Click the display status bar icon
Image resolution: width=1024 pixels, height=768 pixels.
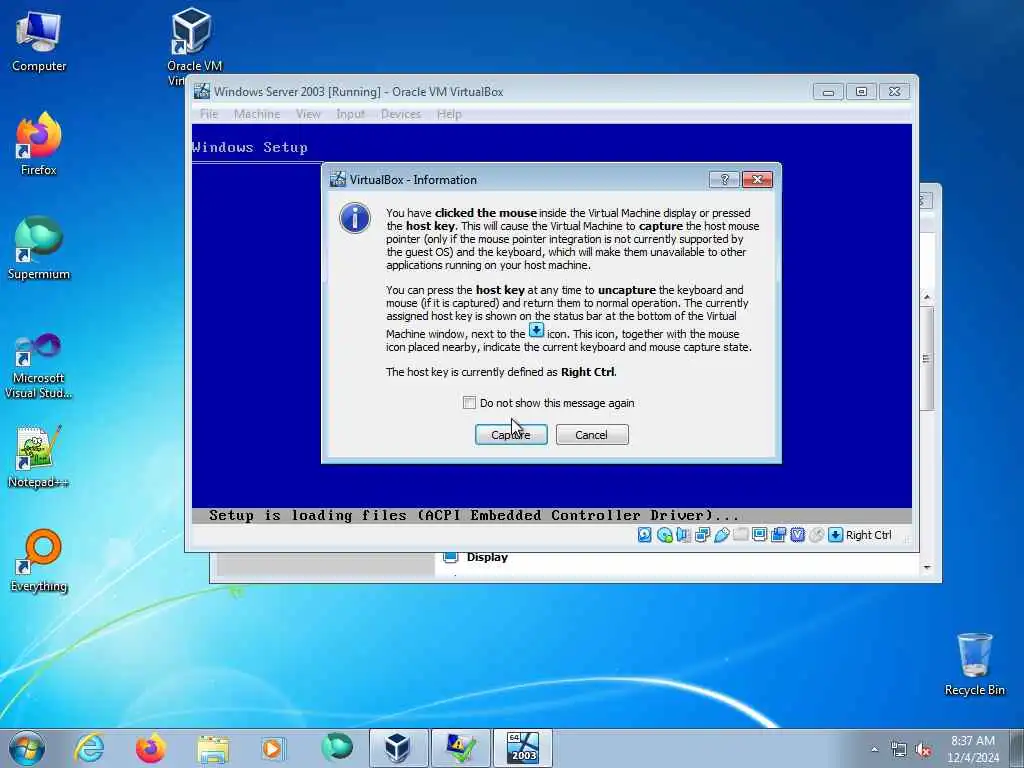(760, 535)
